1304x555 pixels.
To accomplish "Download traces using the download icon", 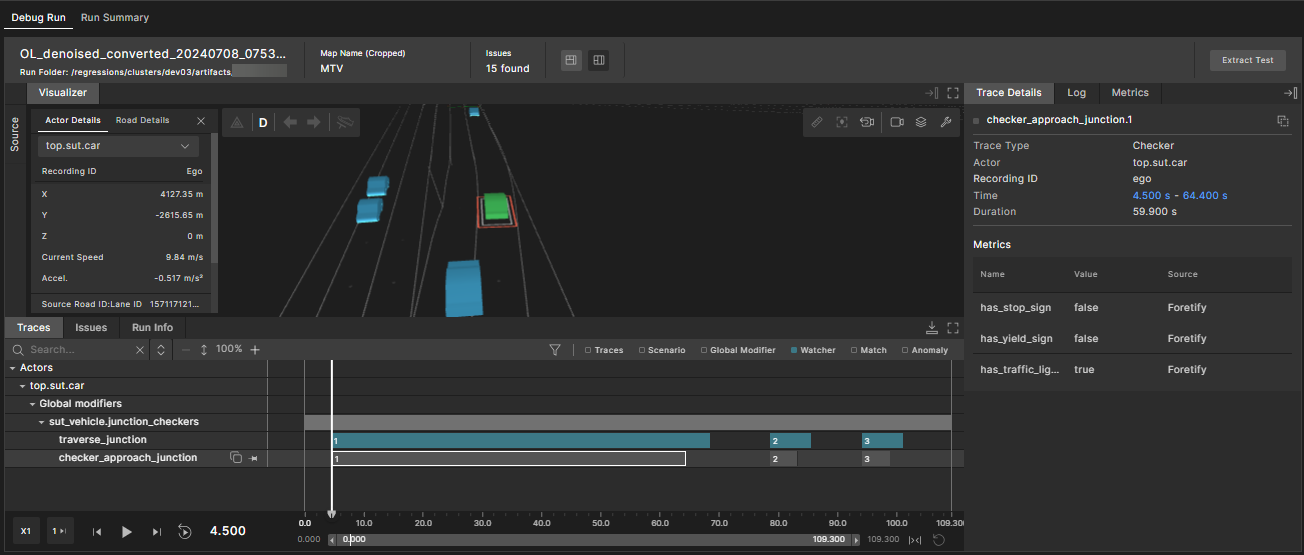I will [x=932, y=328].
